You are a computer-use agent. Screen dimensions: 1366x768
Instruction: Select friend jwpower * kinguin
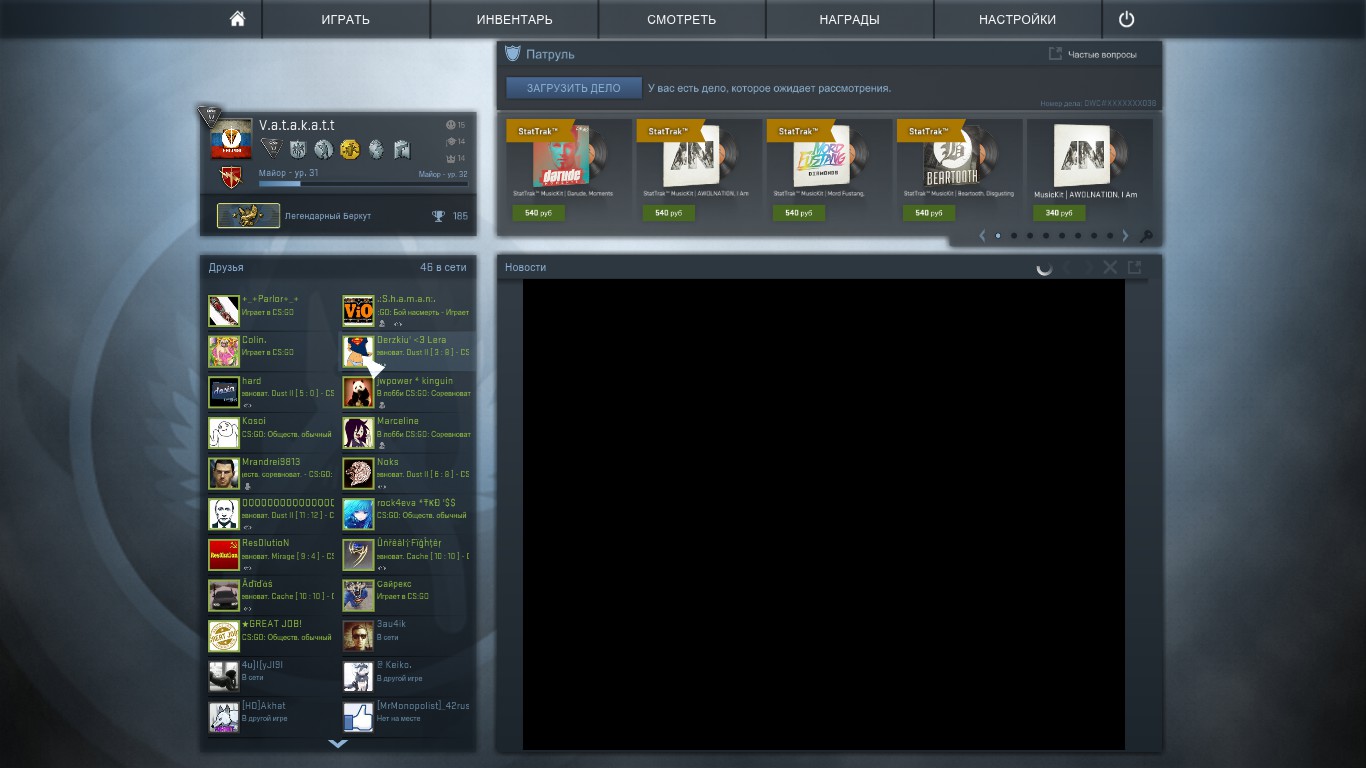coord(406,392)
